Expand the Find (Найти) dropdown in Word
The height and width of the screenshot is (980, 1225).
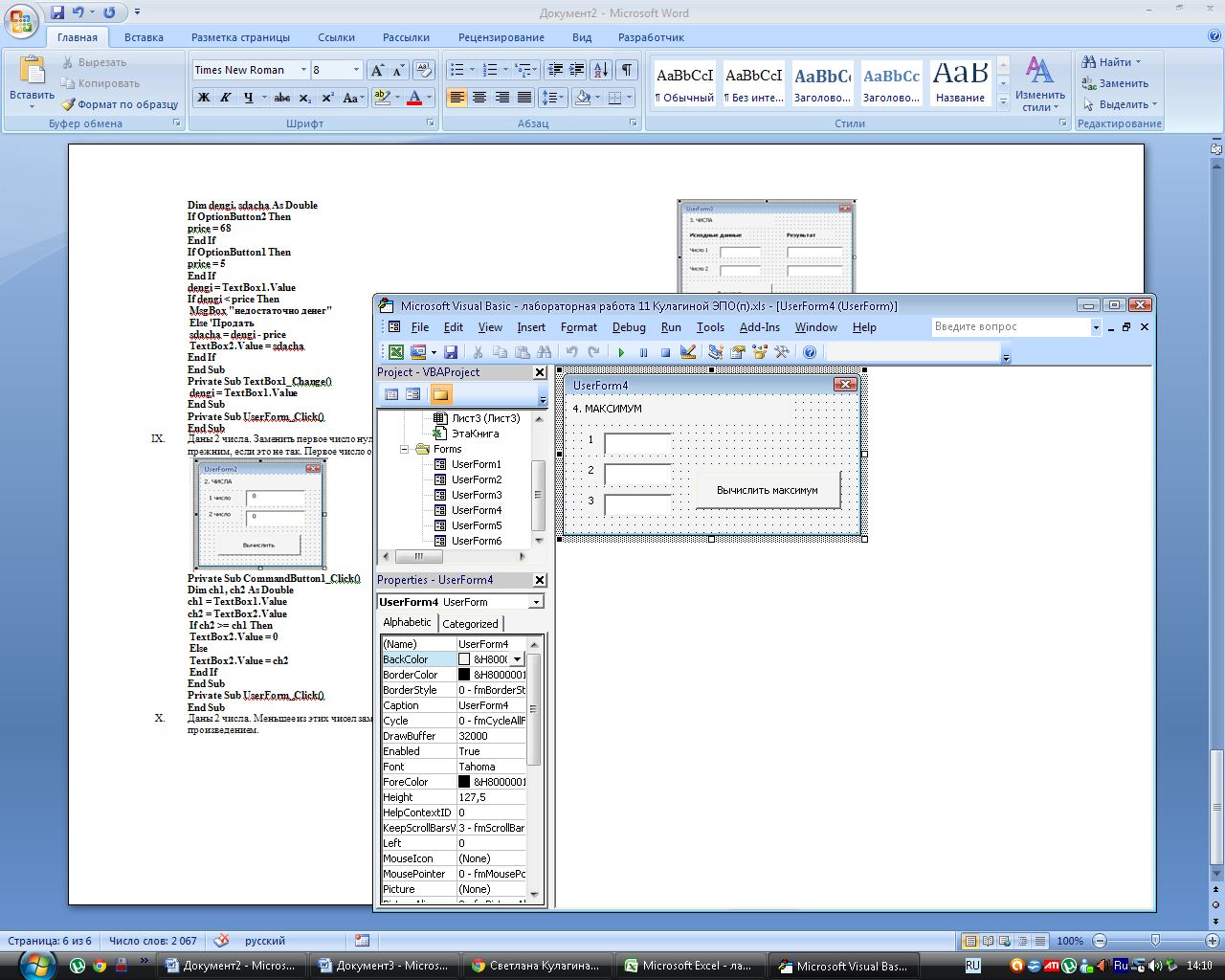(x=1138, y=62)
